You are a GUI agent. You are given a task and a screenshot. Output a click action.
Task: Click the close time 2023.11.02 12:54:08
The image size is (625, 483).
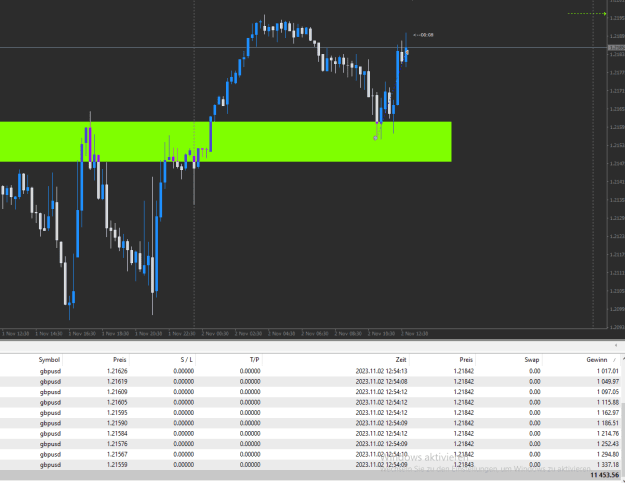coord(381,381)
